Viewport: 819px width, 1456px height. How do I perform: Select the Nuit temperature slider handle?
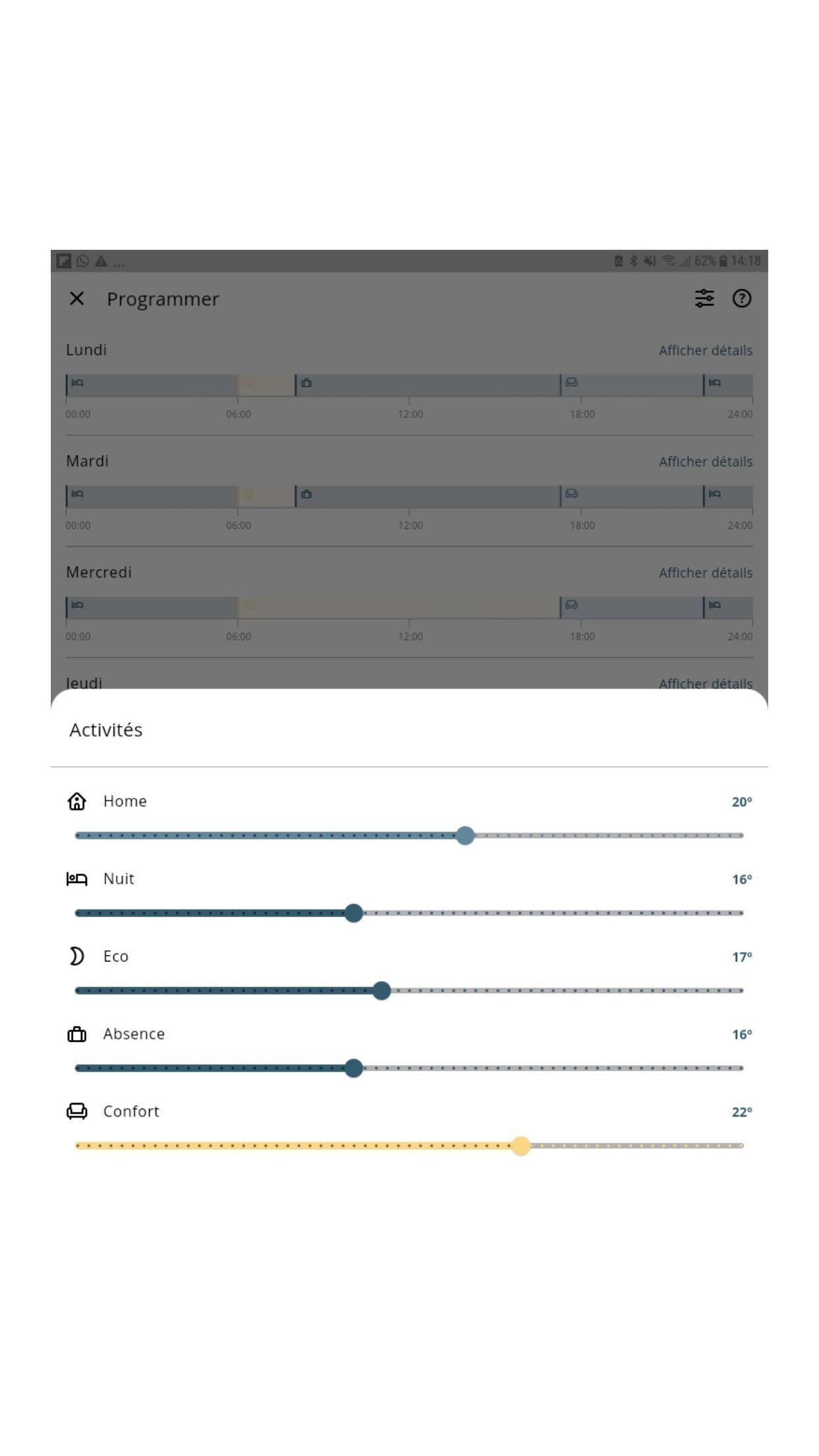[x=353, y=913]
